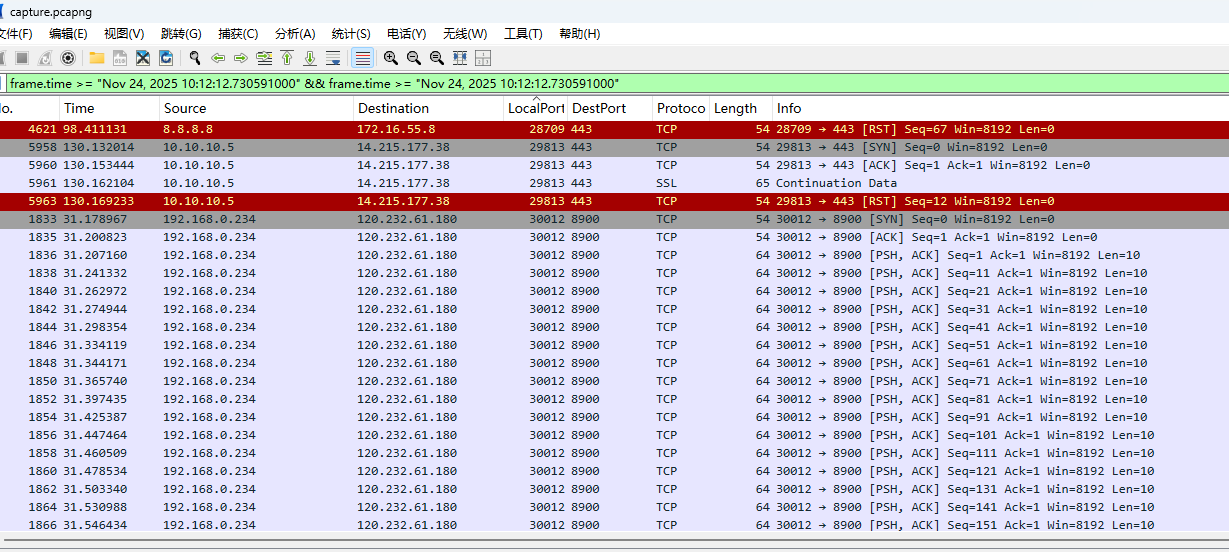Toggle packet colorization rules
This screenshot has width=1229, height=552.
click(x=363, y=58)
